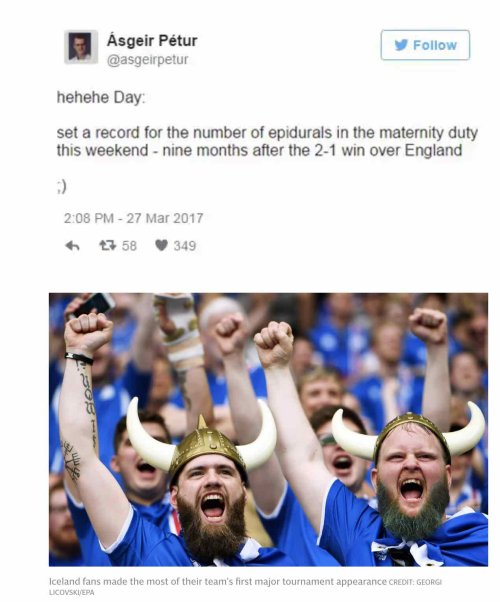
Task: Click the photo caption about Iceland fans
Action: pyautogui.click(x=218, y=581)
